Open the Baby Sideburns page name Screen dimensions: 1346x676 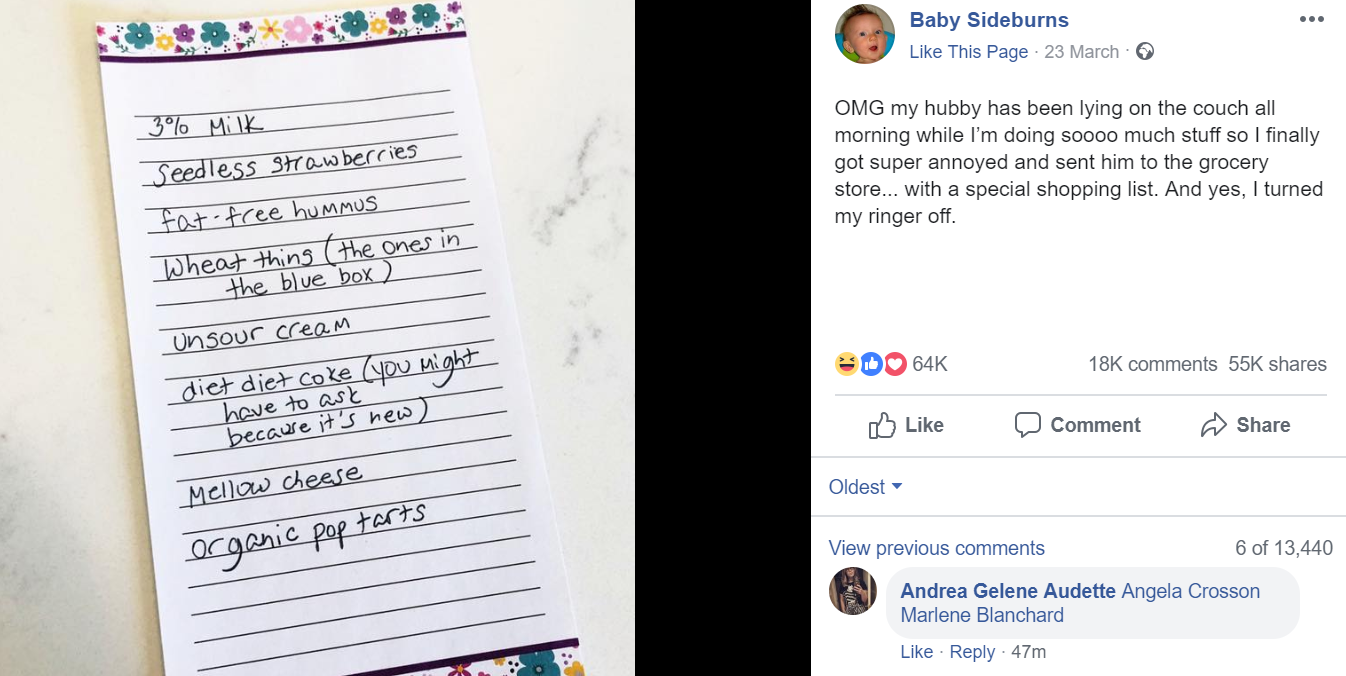(x=988, y=20)
